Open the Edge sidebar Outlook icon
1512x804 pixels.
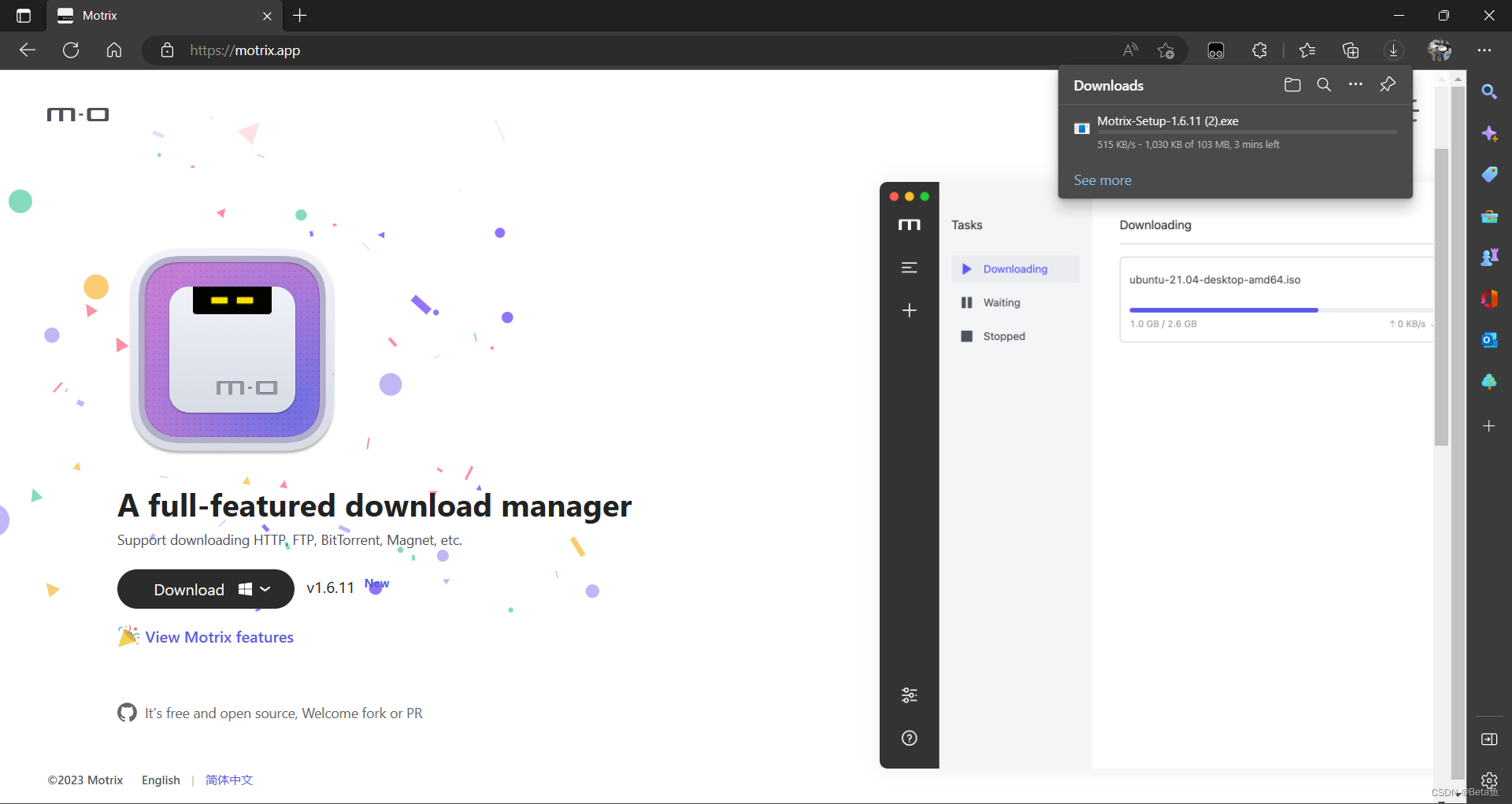1489,340
